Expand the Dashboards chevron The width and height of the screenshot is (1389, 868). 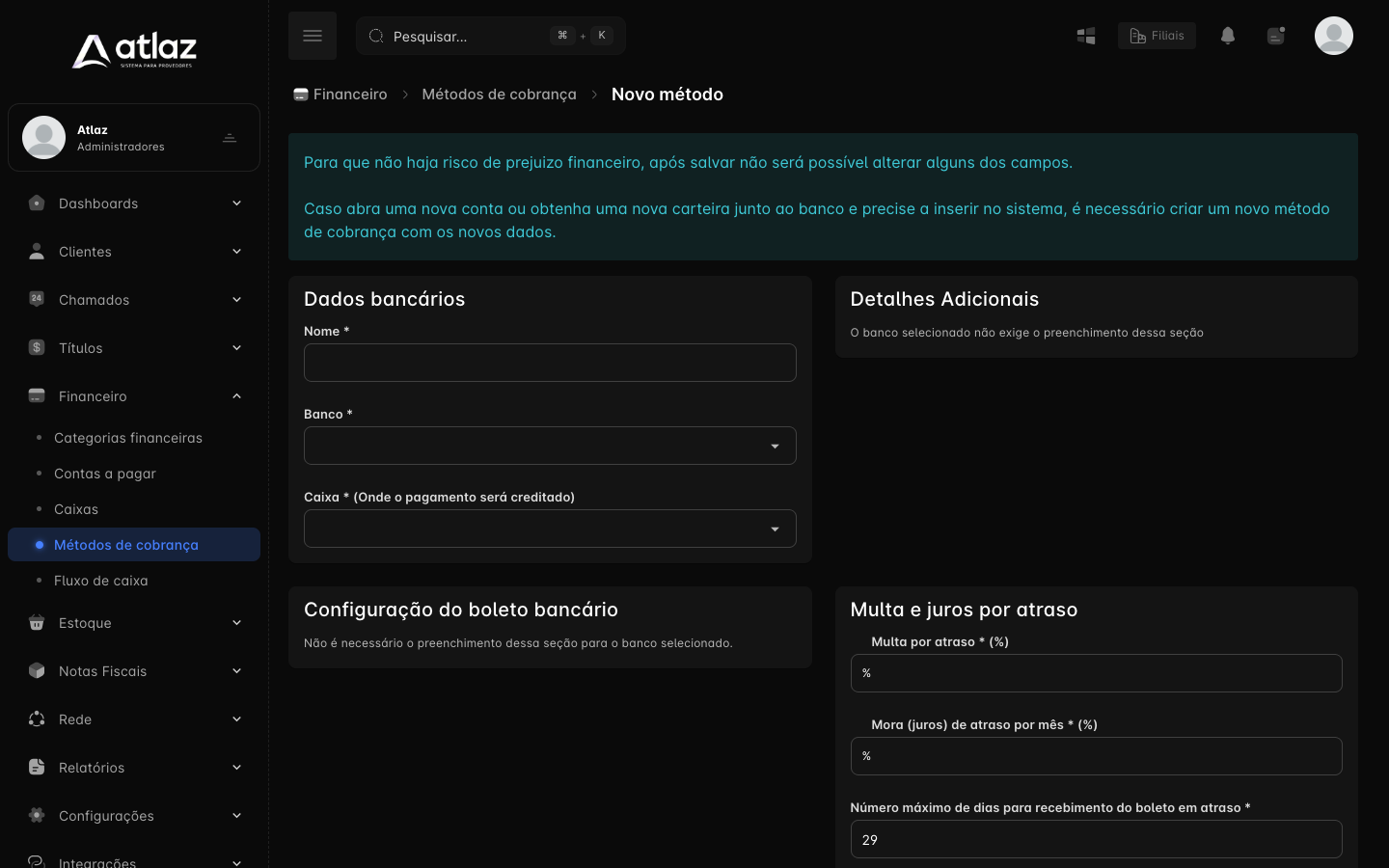pos(236,203)
